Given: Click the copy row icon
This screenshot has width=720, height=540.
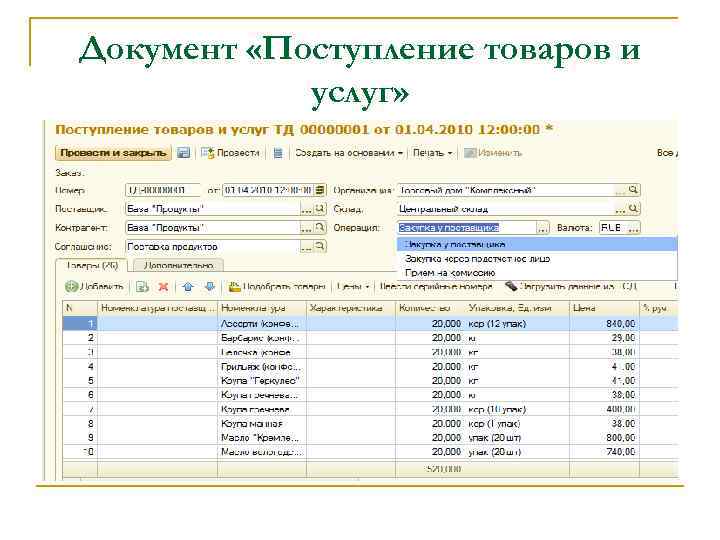Looking at the screenshot, I should 142,287.
